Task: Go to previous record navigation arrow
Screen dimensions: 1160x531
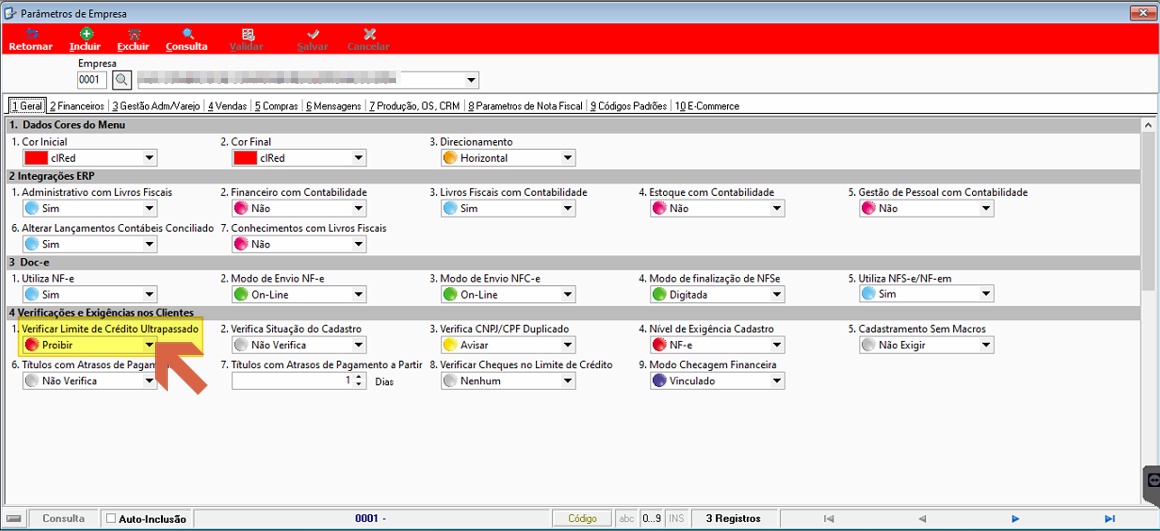Action: coord(923,518)
